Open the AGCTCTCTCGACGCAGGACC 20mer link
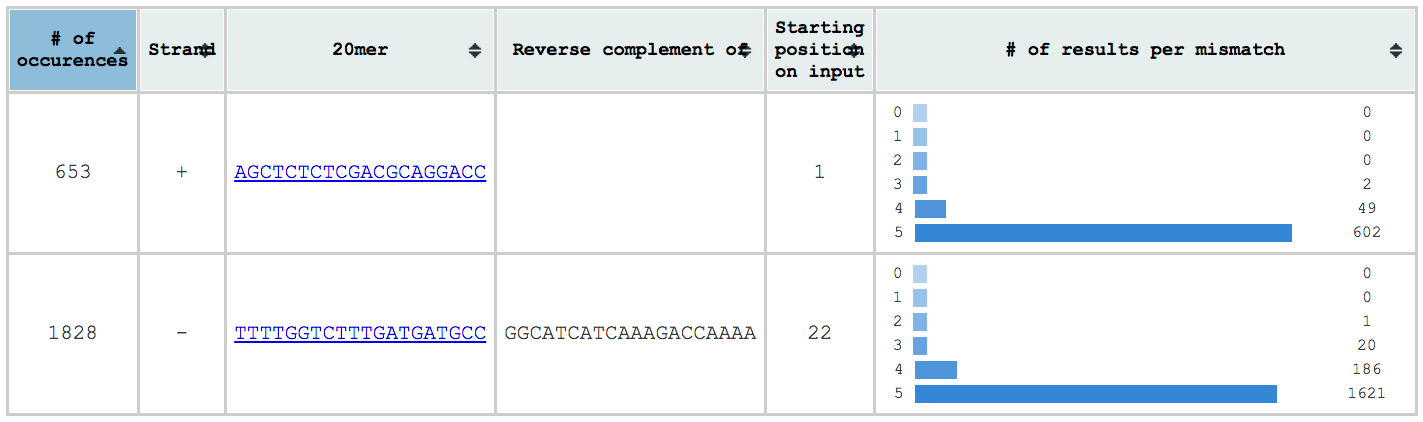Viewport: 1423px width, 422px height. (360, 172)
